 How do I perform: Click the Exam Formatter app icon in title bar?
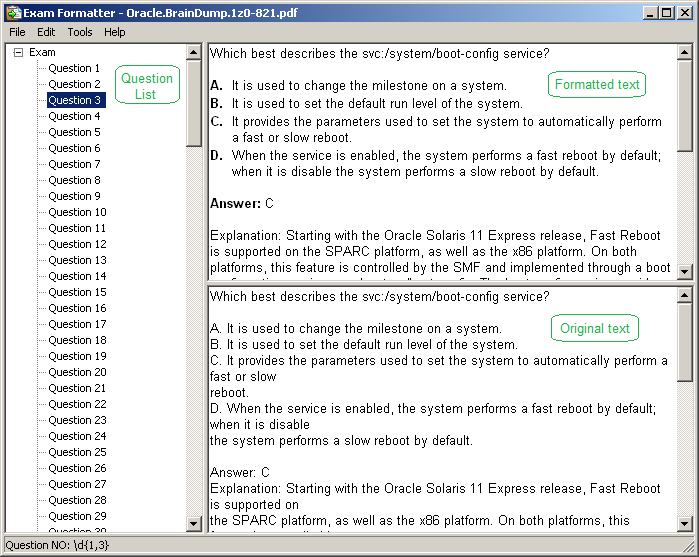[x=11, y=13]
